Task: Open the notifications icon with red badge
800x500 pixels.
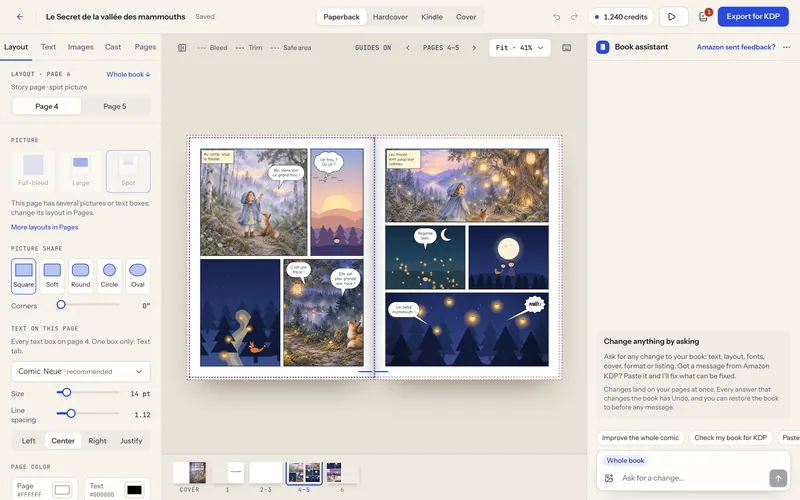Action: pos(704,16)
